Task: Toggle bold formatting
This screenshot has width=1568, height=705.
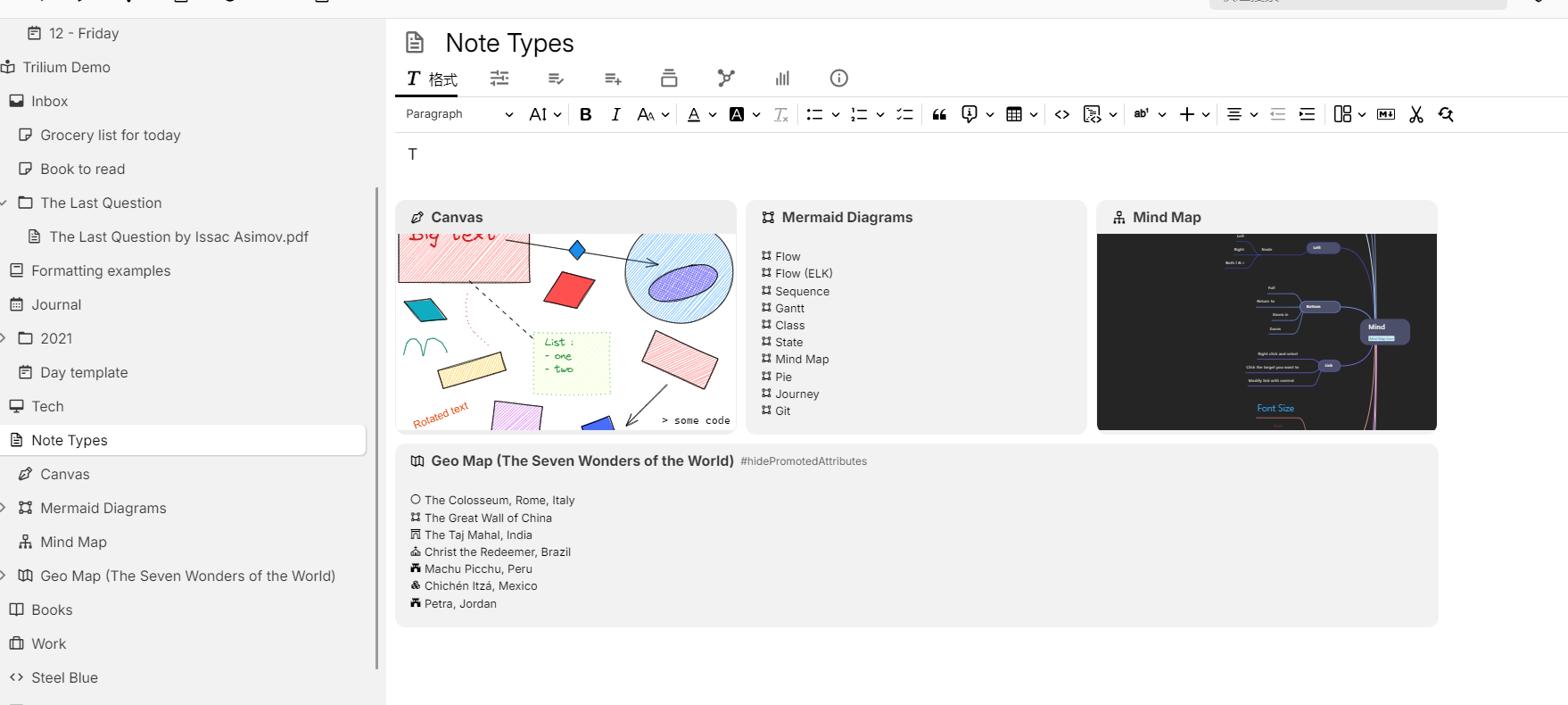Action: point(586,114)
